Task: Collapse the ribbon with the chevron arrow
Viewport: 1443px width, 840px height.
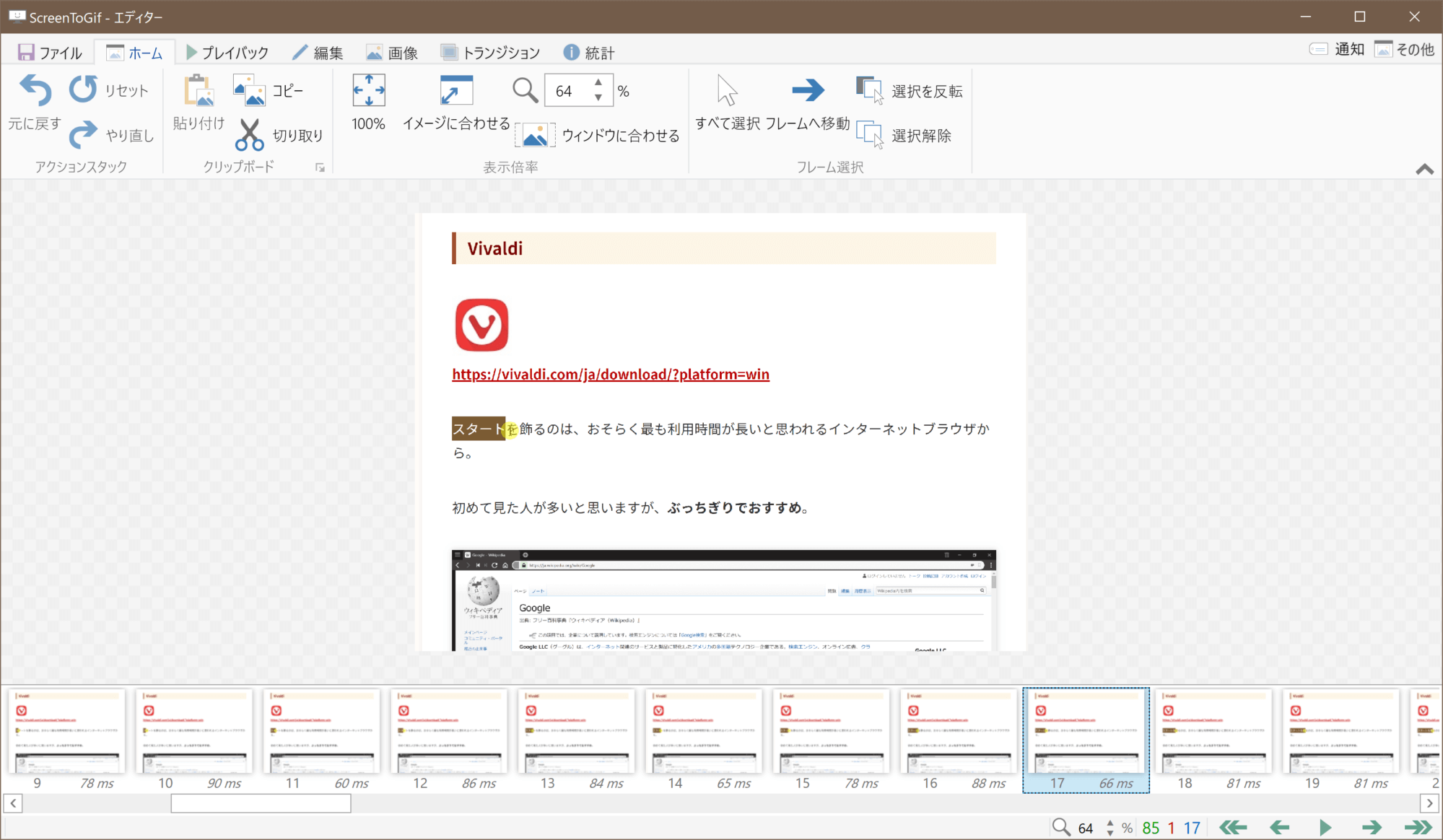Action: 1424,170
